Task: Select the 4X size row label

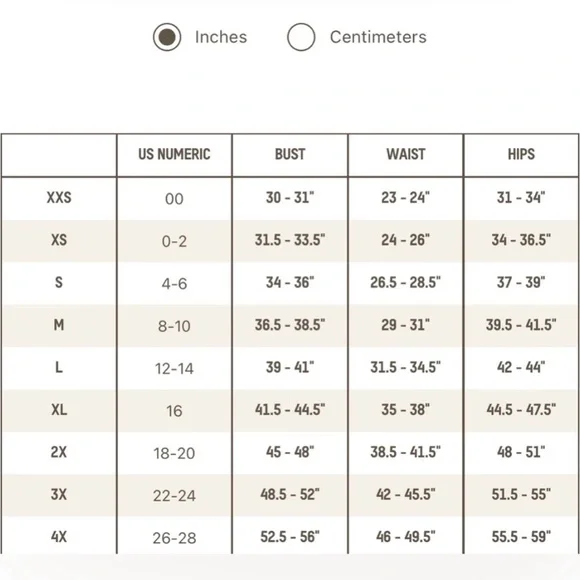Action: click(59, 537)
